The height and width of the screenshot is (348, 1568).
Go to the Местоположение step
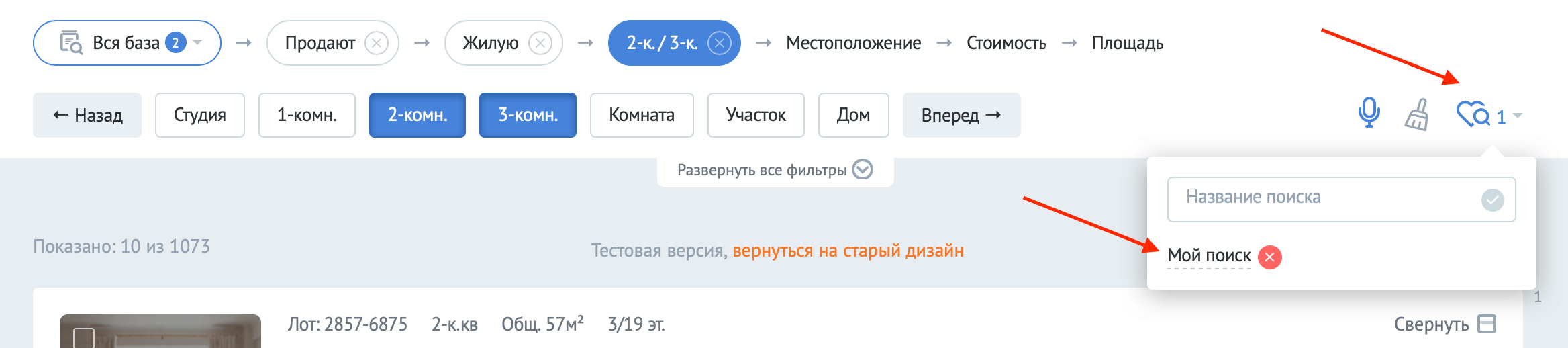tap(853, 43)
